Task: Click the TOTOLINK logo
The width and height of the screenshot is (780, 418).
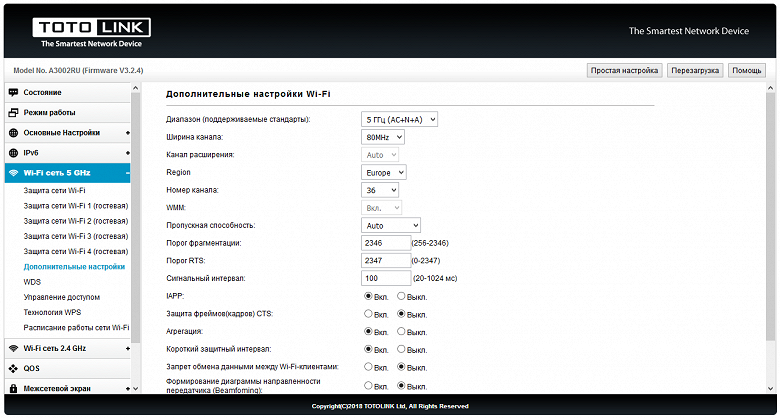Action: [x=92, y=33]
